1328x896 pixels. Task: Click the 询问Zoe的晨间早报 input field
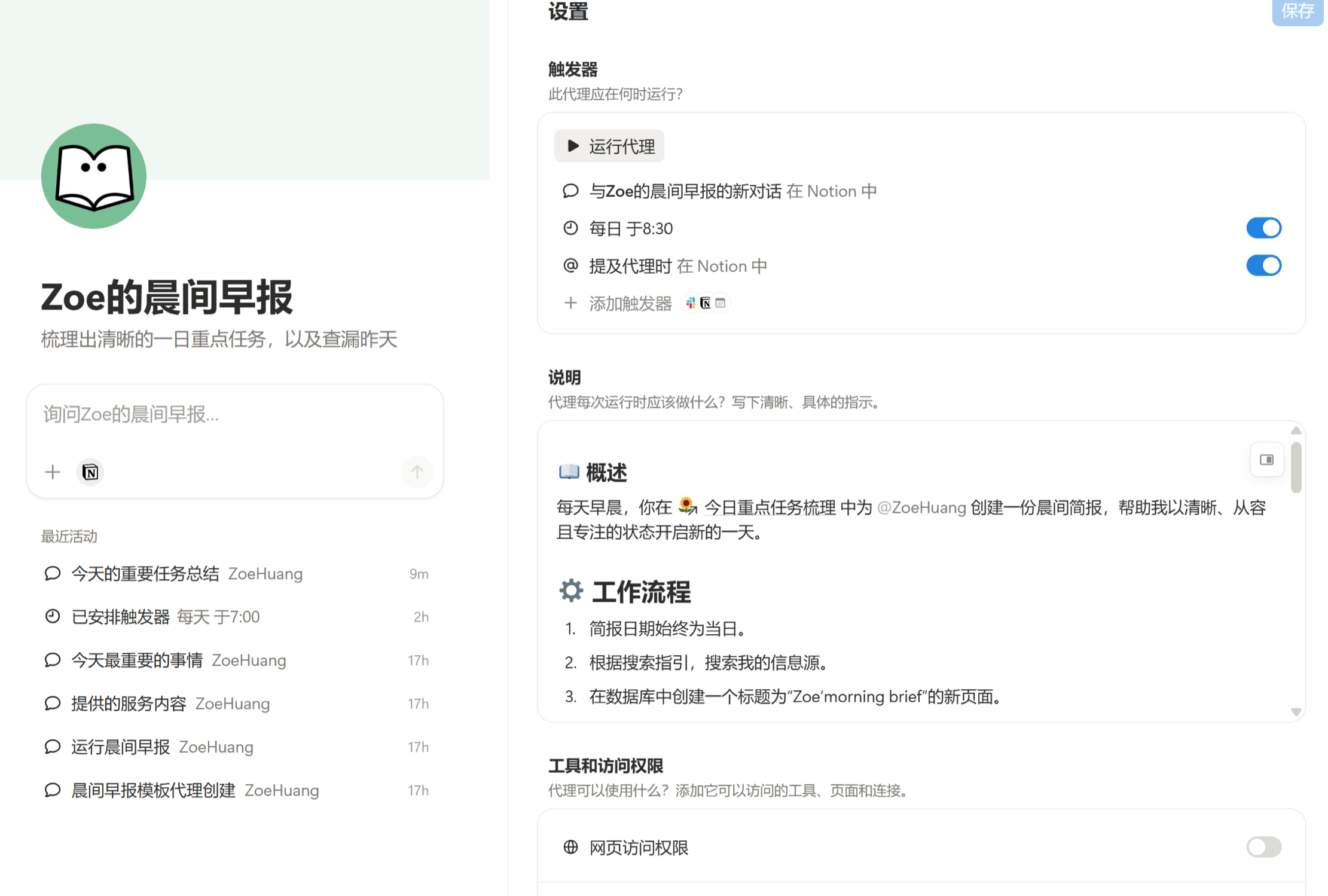click(234, 414)
